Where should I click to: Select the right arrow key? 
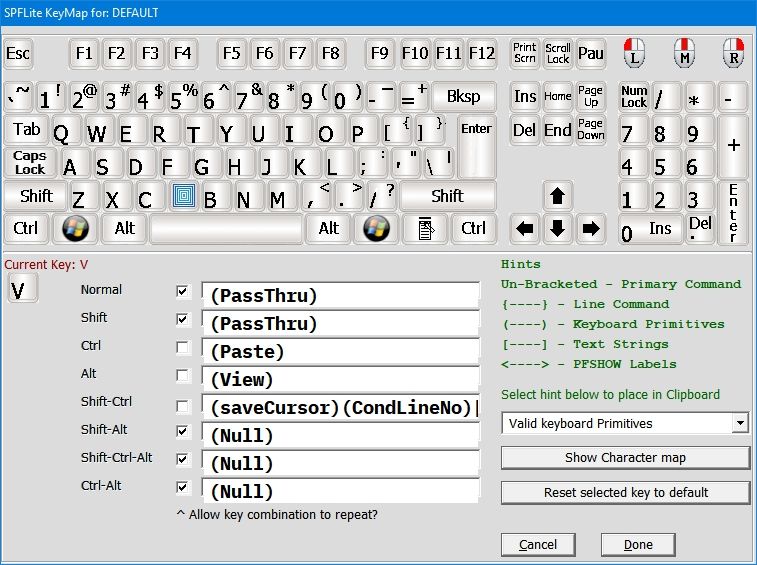click(x=591, y=229)
